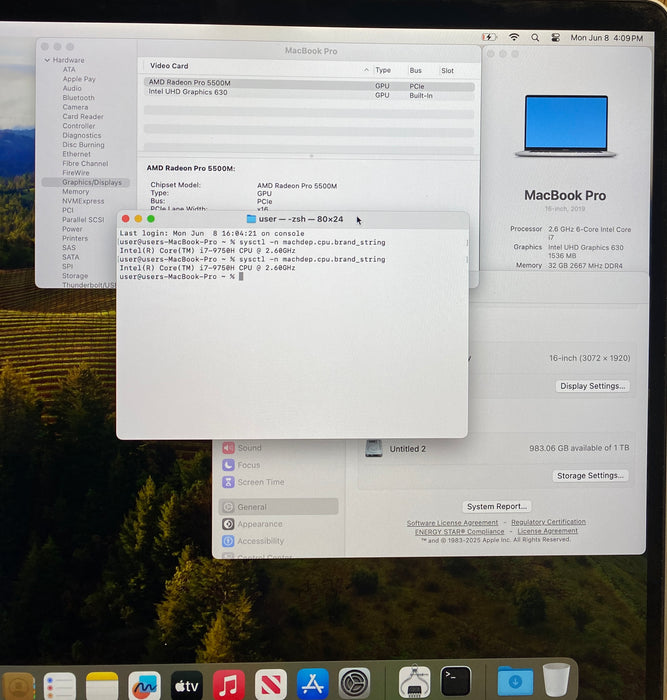Click Focus moon icon in Settings sidebar

[228, 465]
